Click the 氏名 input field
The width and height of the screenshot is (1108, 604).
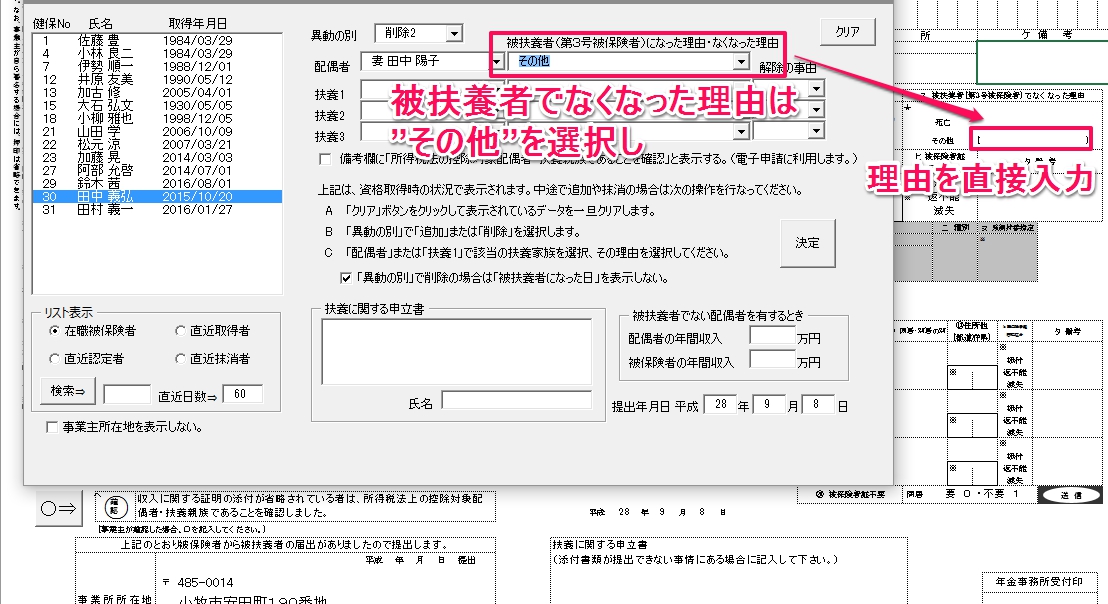[517, 401]
